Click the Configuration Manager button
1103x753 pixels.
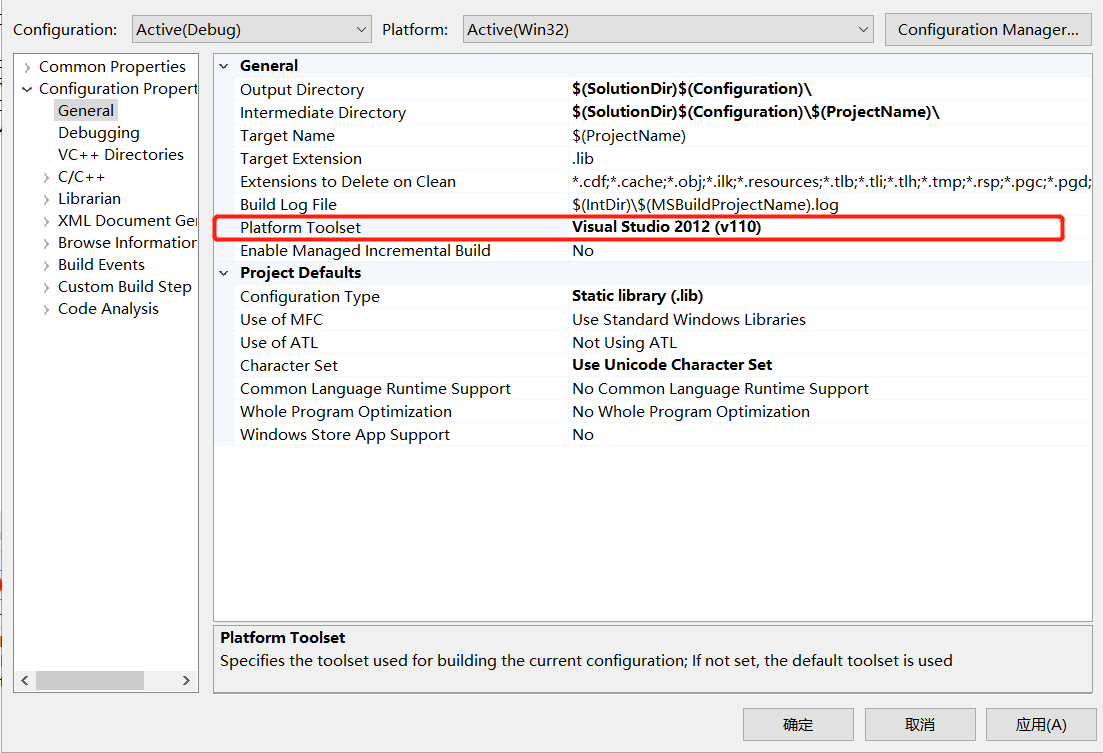pos(987,29)
